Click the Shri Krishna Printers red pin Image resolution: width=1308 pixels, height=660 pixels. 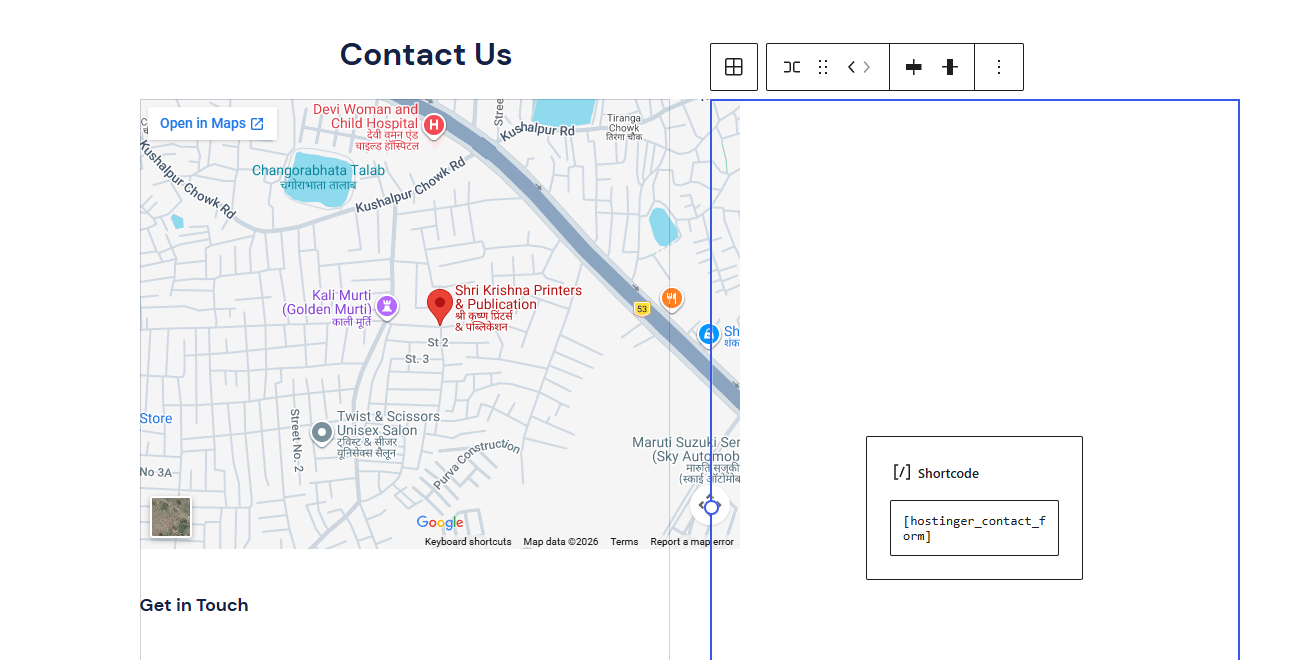[440, 307]
